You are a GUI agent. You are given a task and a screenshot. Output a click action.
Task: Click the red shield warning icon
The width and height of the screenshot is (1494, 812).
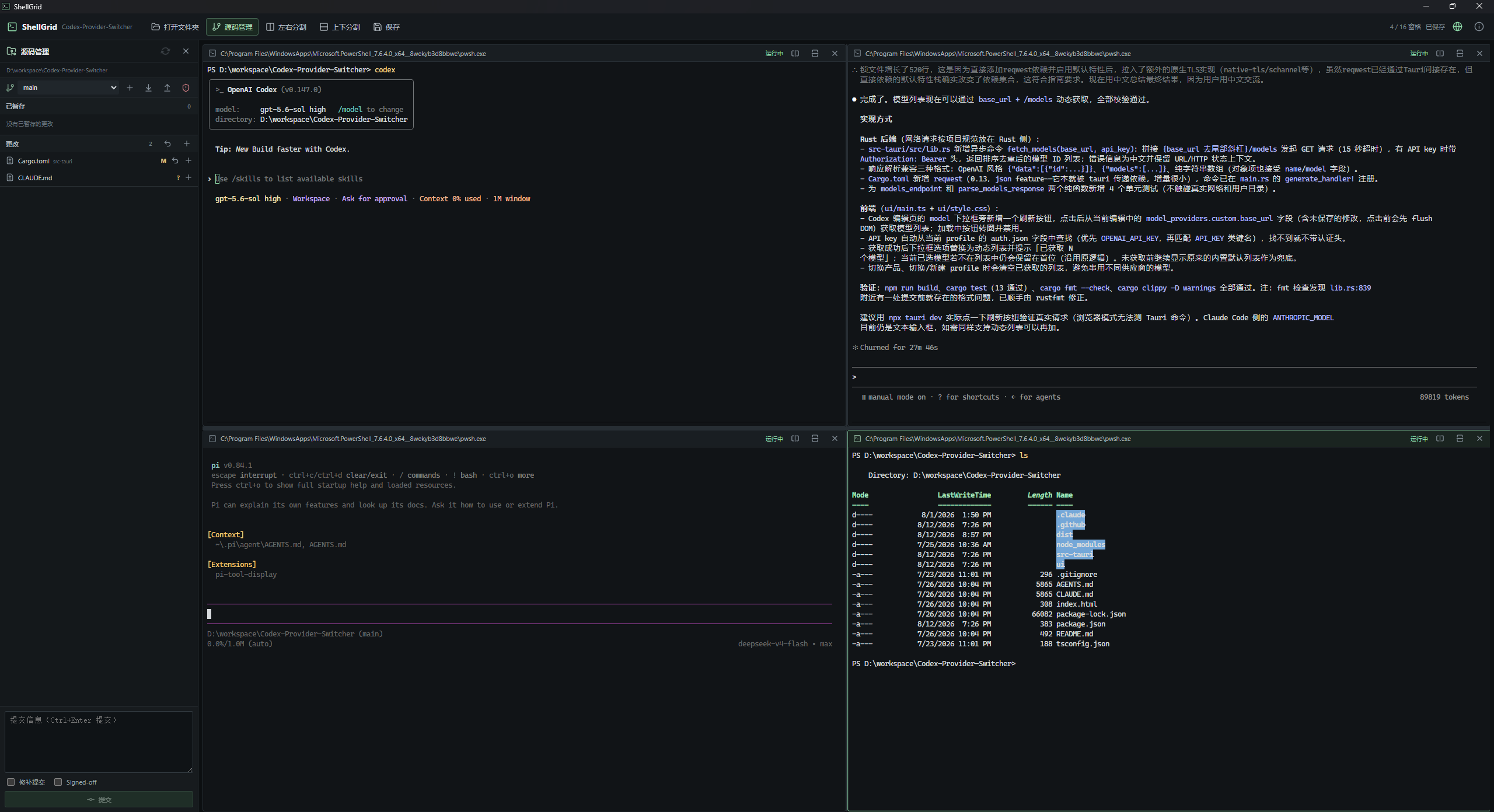pyautogui.click(x=186, y=87)
